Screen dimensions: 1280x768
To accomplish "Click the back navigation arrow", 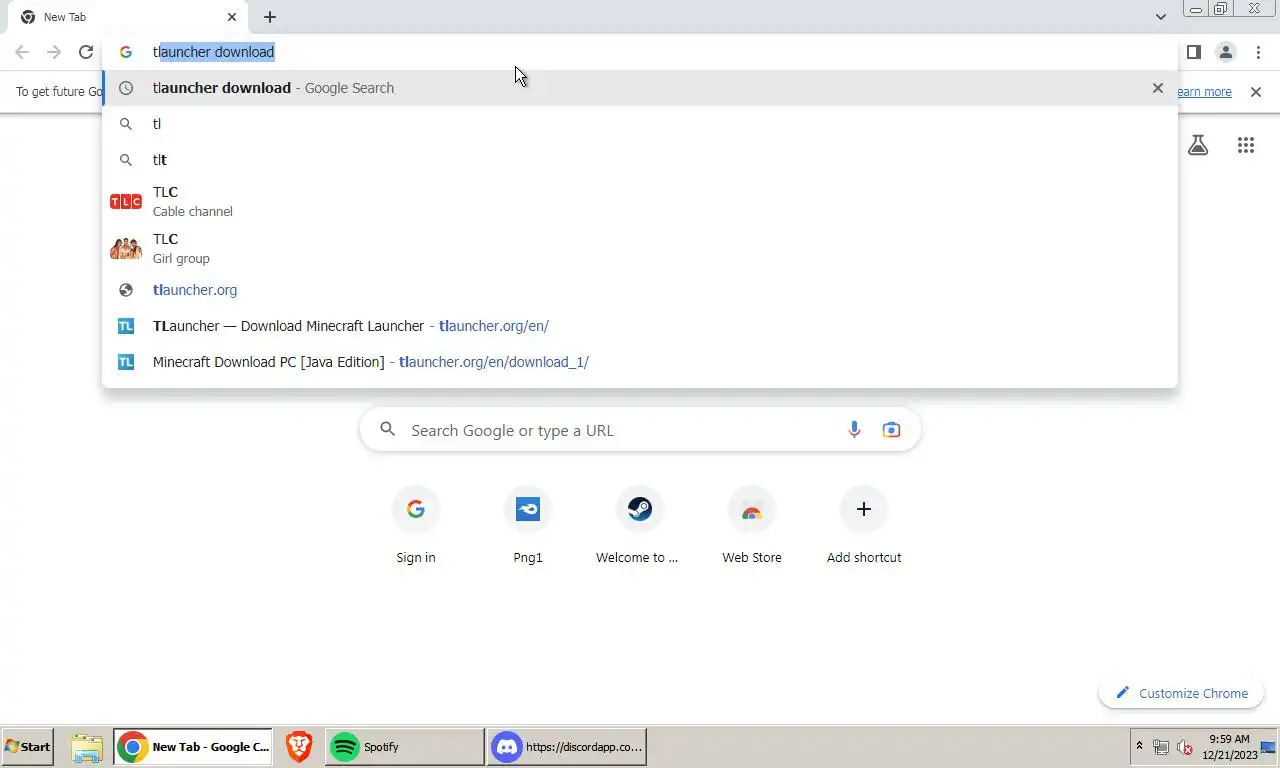I will coord(22,52).
